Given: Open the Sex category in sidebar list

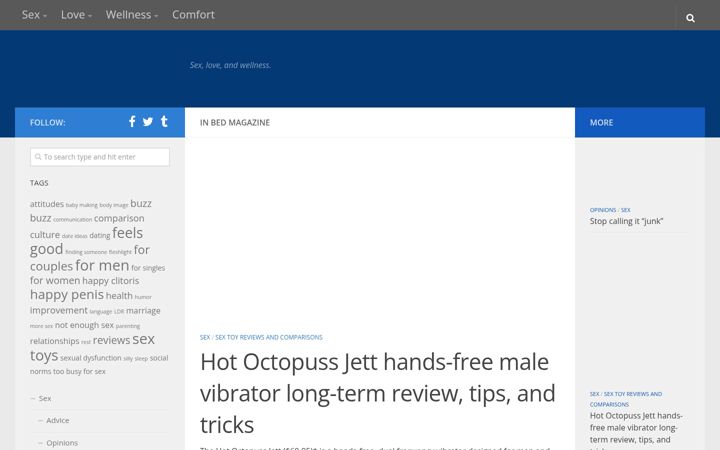Looking at the screenshot, I should point(45,398).
